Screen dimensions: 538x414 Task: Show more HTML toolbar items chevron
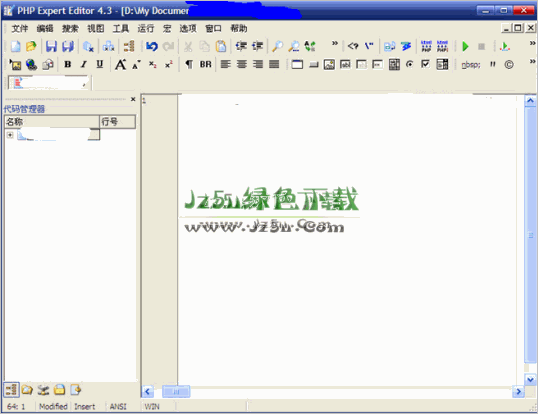pos(532,62)
